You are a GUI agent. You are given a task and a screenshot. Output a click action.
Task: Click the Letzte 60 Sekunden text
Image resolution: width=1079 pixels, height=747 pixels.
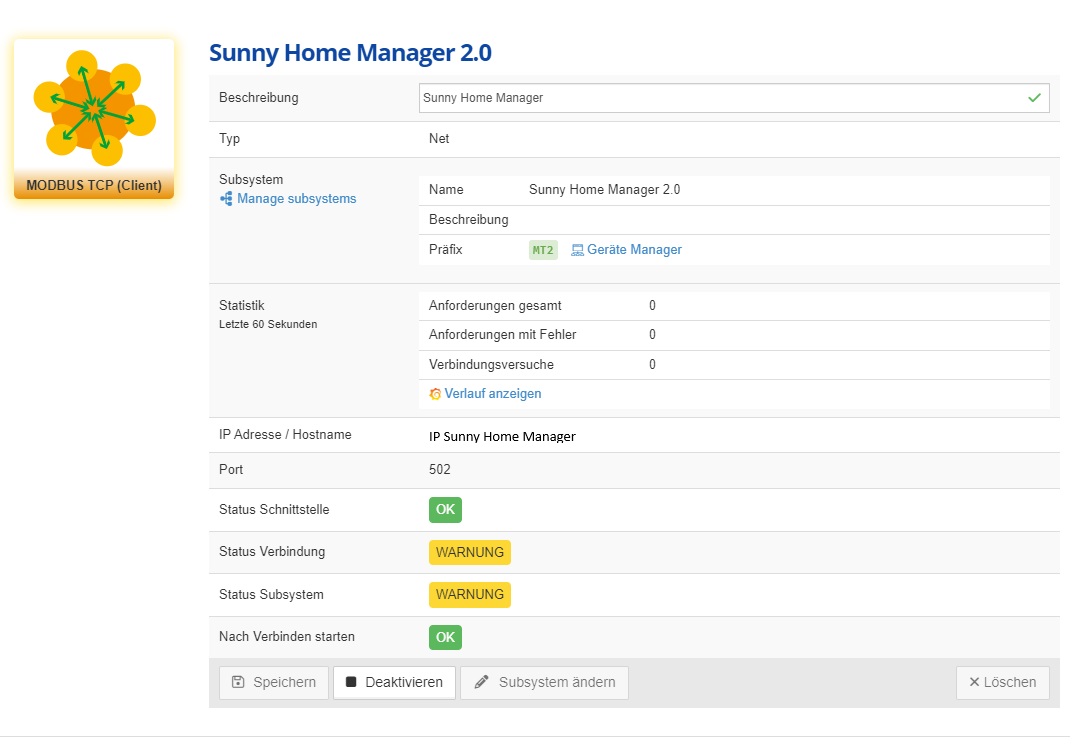[268, 324]
